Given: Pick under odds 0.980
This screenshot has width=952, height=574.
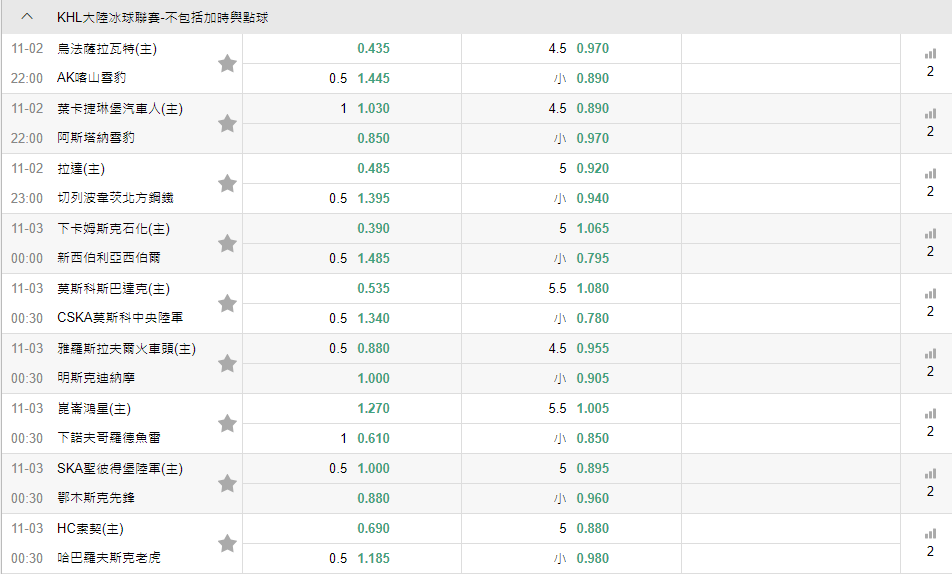Looking at the screenshot, I should tap(593, 559).
